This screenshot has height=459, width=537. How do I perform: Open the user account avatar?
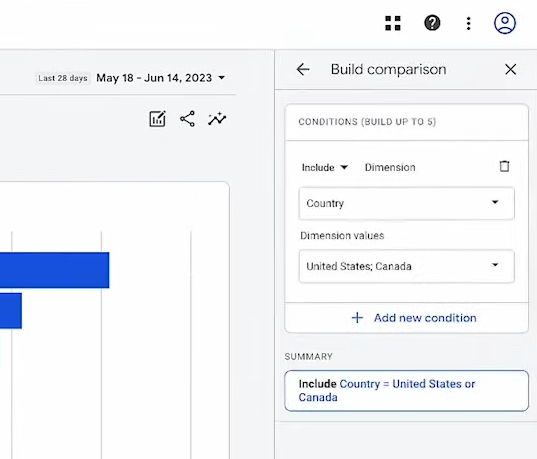click(505, 23)
